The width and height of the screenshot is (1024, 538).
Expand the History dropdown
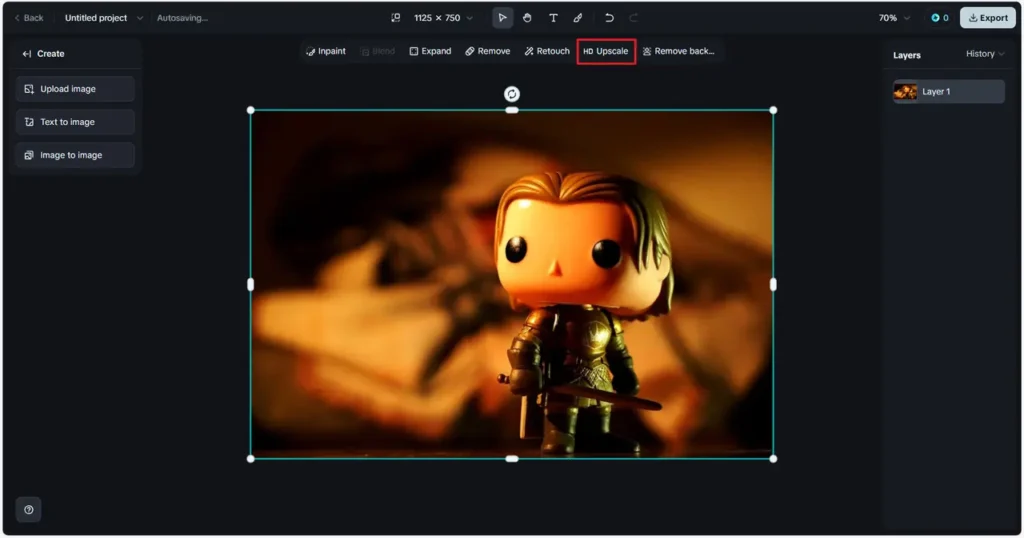tap(985, 54)
